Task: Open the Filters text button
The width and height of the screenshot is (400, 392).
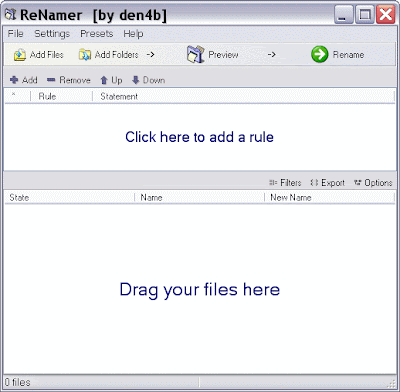Action: 291,183
